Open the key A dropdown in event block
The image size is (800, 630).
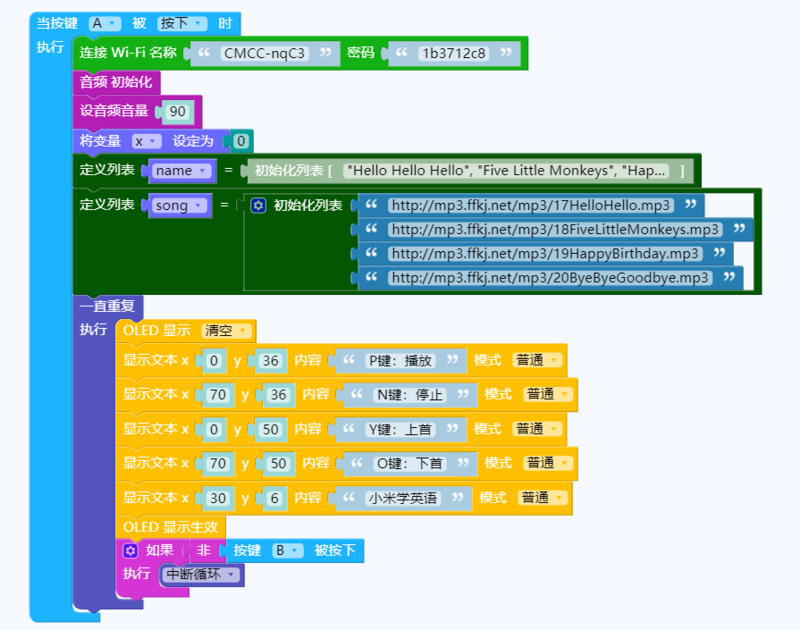pyautogui.click(x=104, y=23)
